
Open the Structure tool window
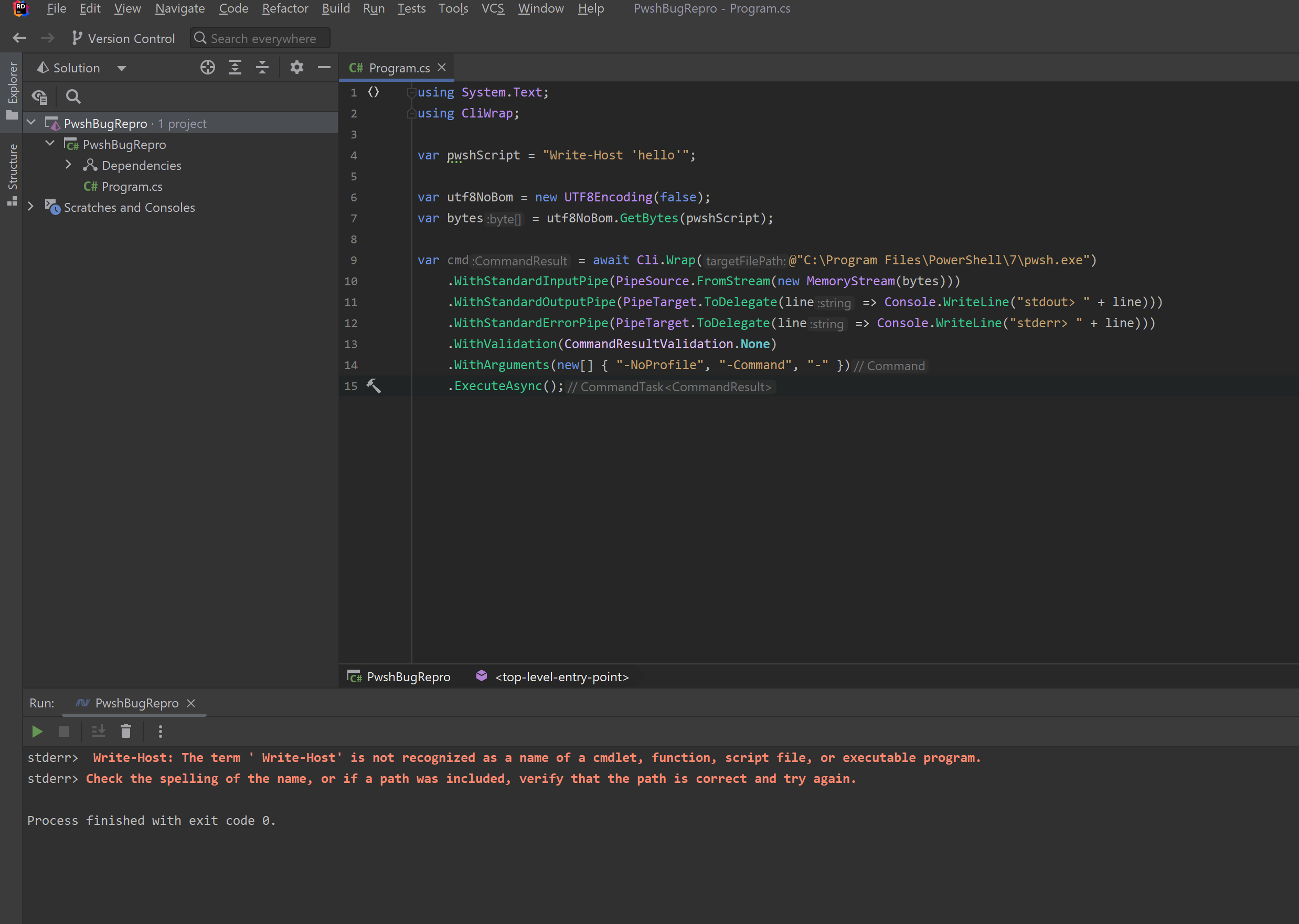click(x=12, y=170)
